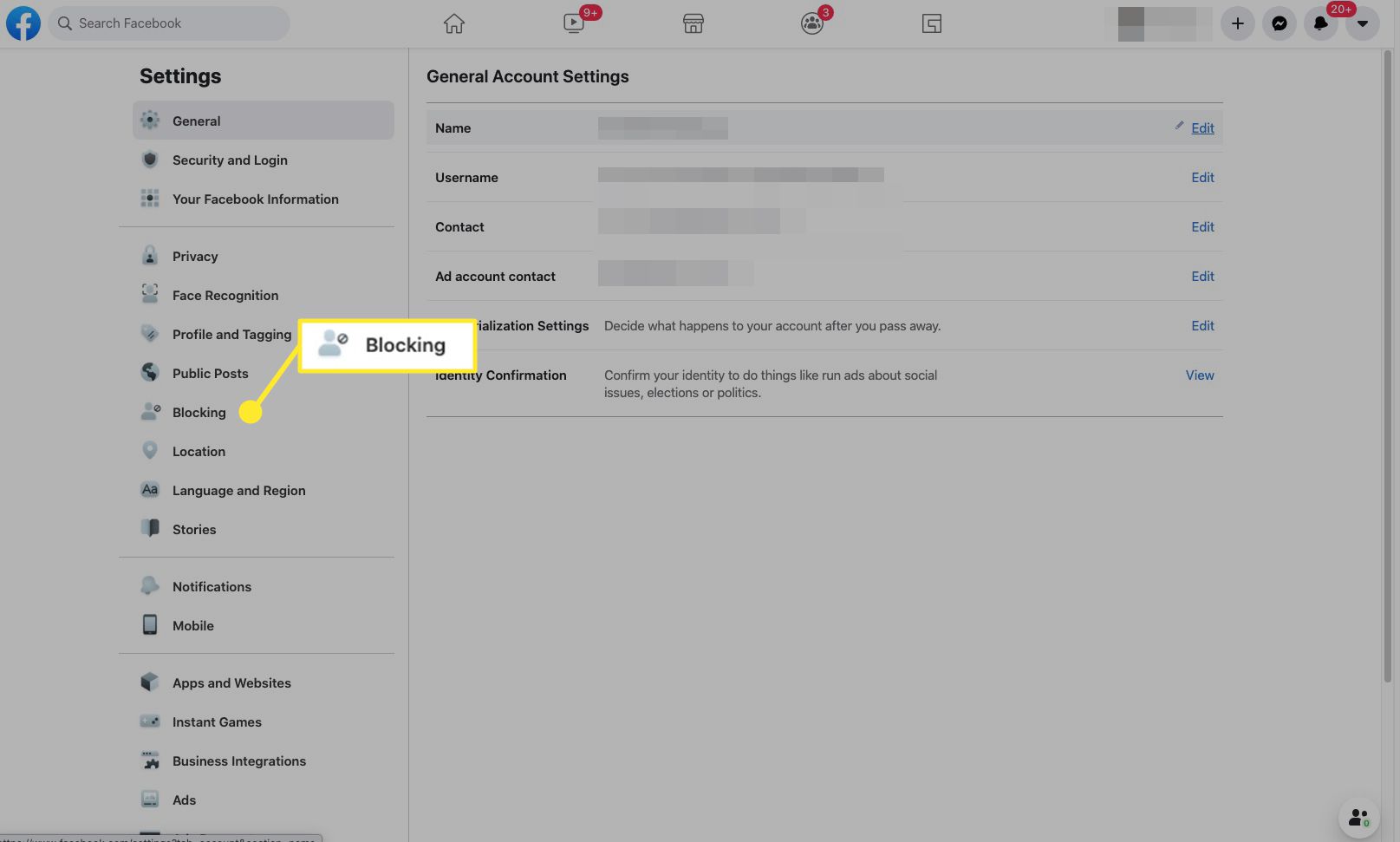
Task: Click the Apps and Websites cube icon
Action: coord(150,682)
